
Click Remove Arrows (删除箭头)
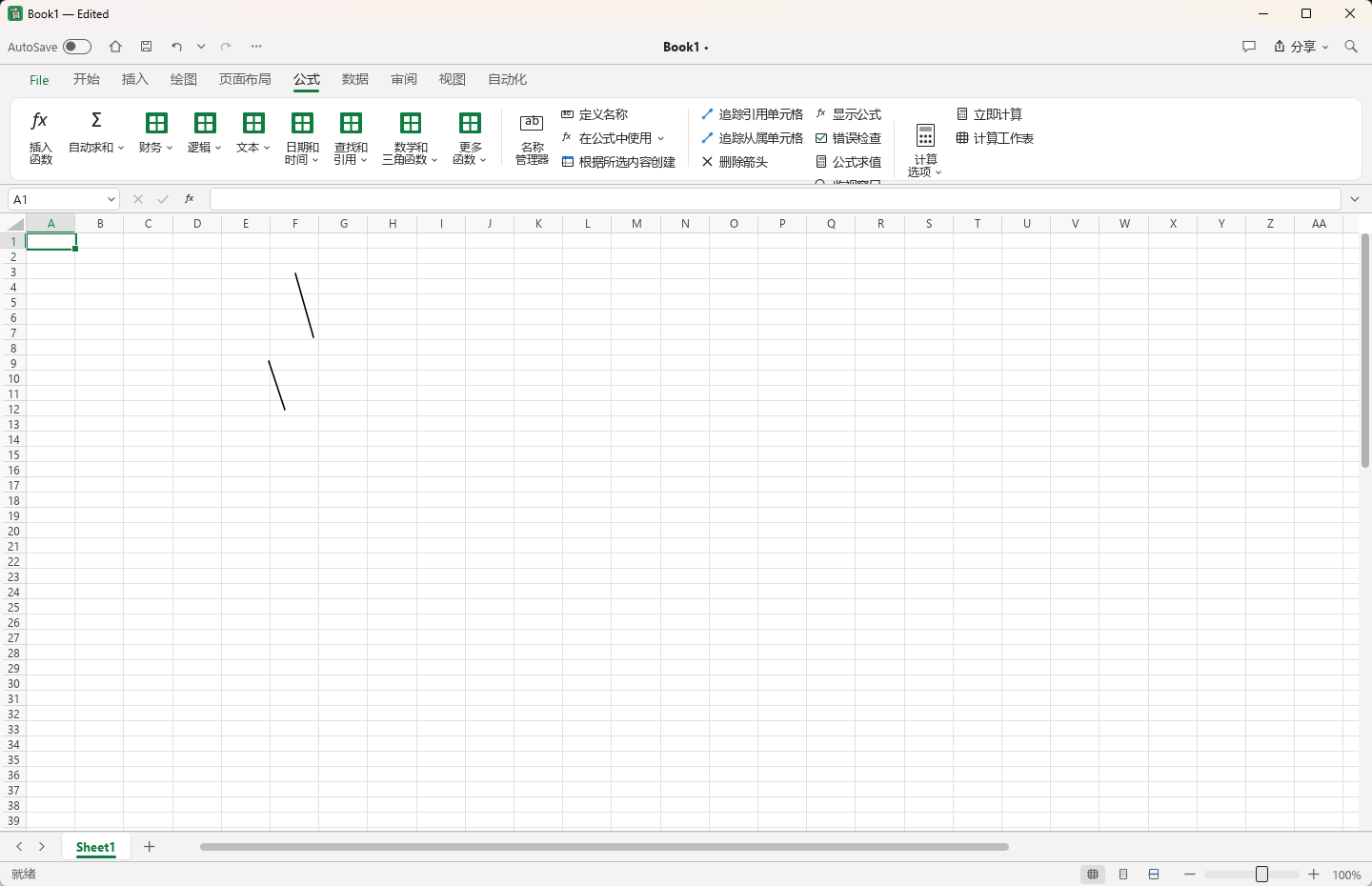(735, 162)
